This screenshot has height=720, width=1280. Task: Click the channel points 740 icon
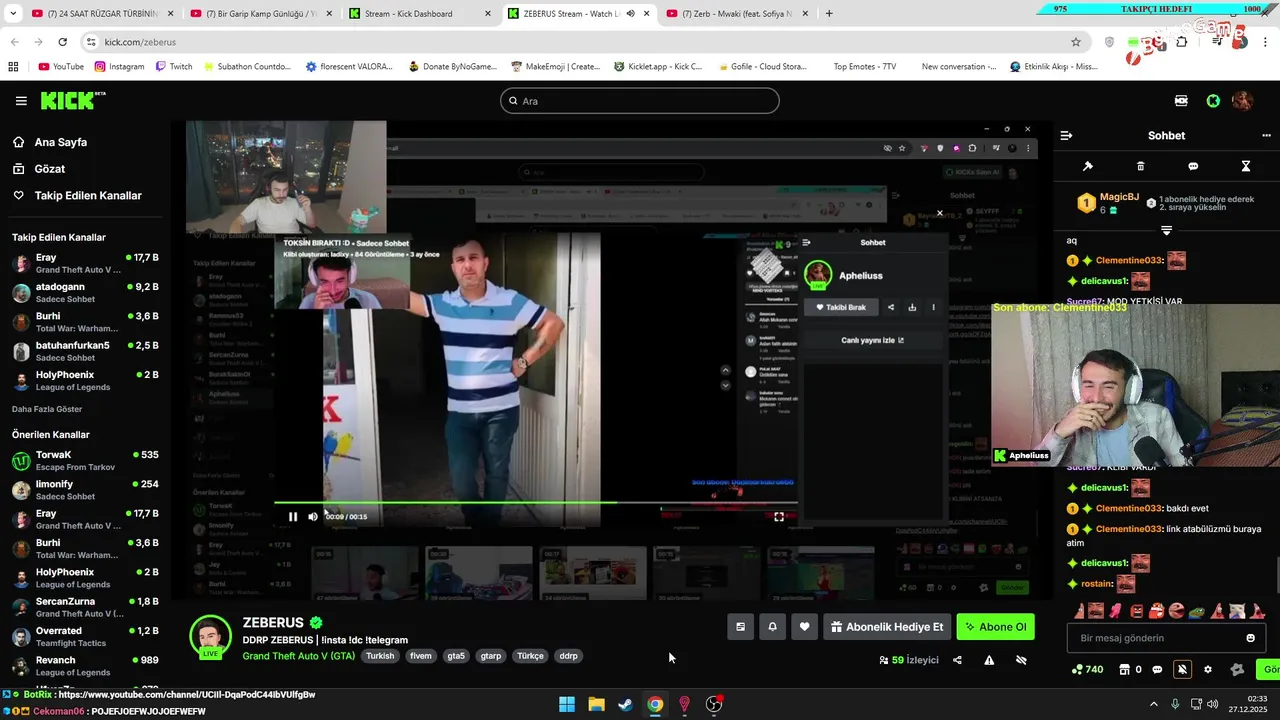pyautogui.click(x=1087, y=670)
